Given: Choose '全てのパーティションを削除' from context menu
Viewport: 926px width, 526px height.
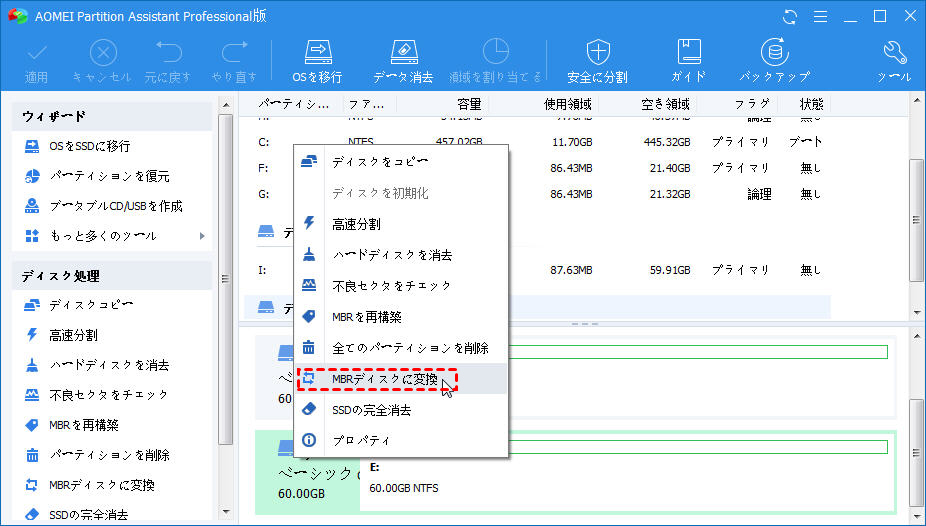Looking at the screenshot, I should coord(401,348).
